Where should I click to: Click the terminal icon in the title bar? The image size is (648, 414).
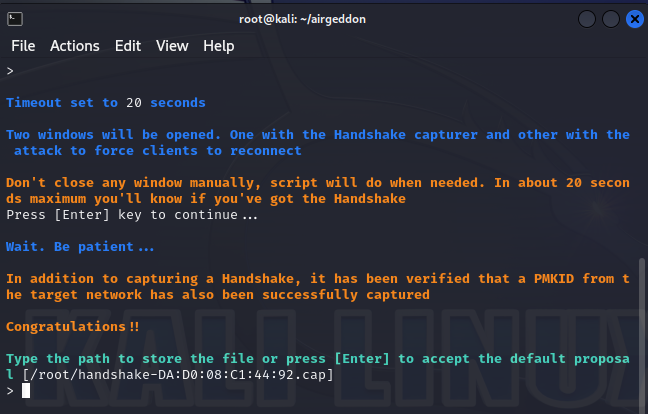[15, 18]
